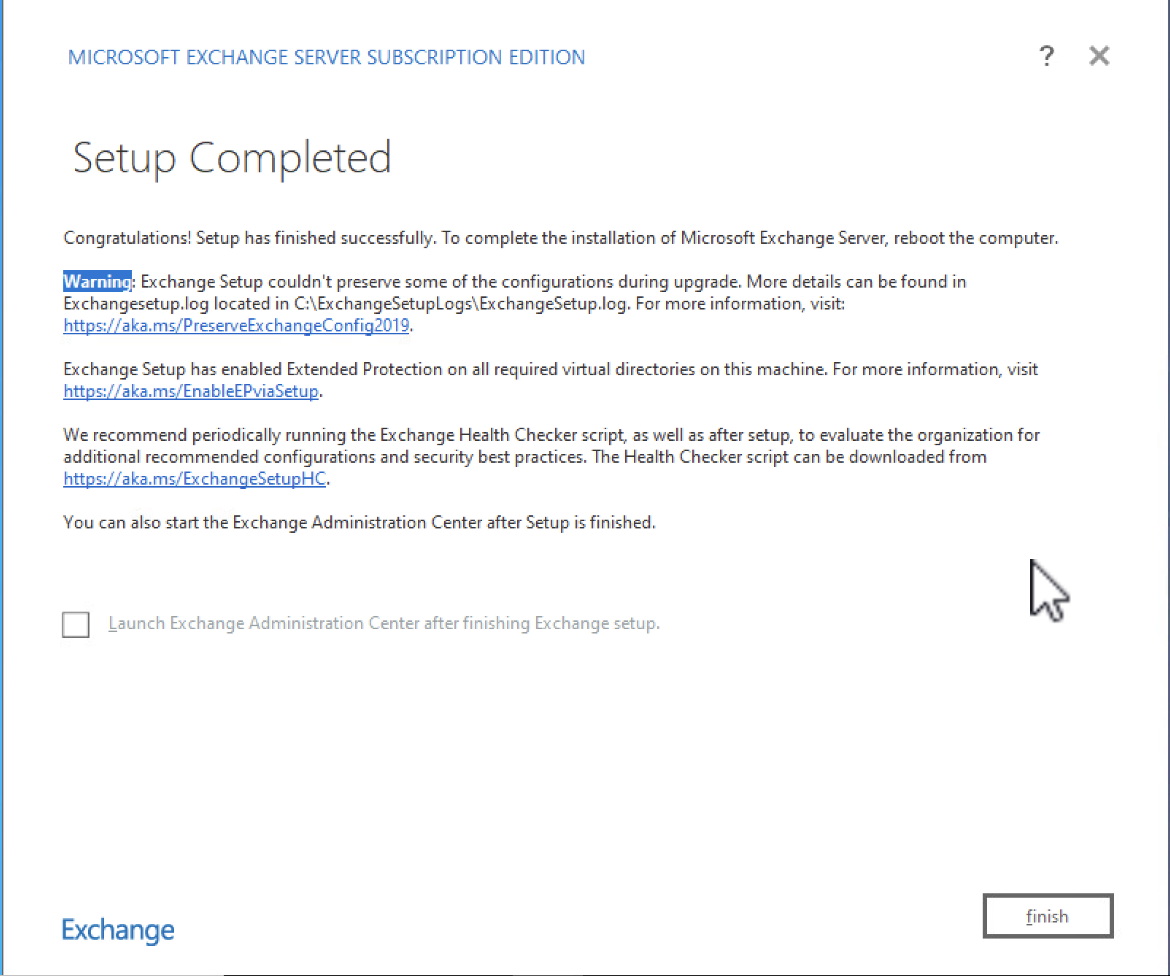Click the highlighted Warning word
Screen dimensions: 1170x976
point(97,281)
